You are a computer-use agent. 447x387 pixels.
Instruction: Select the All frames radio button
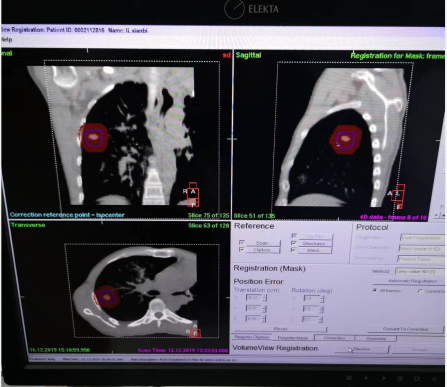click(375, 290)
